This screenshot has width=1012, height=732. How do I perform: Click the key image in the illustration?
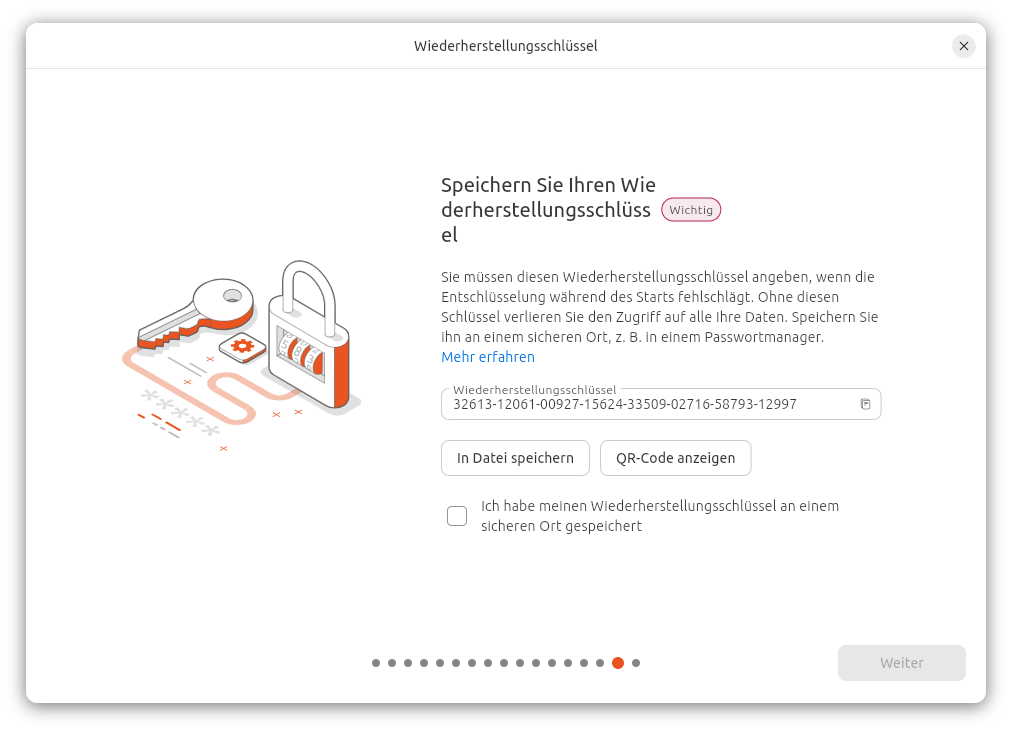coord(196,313)
